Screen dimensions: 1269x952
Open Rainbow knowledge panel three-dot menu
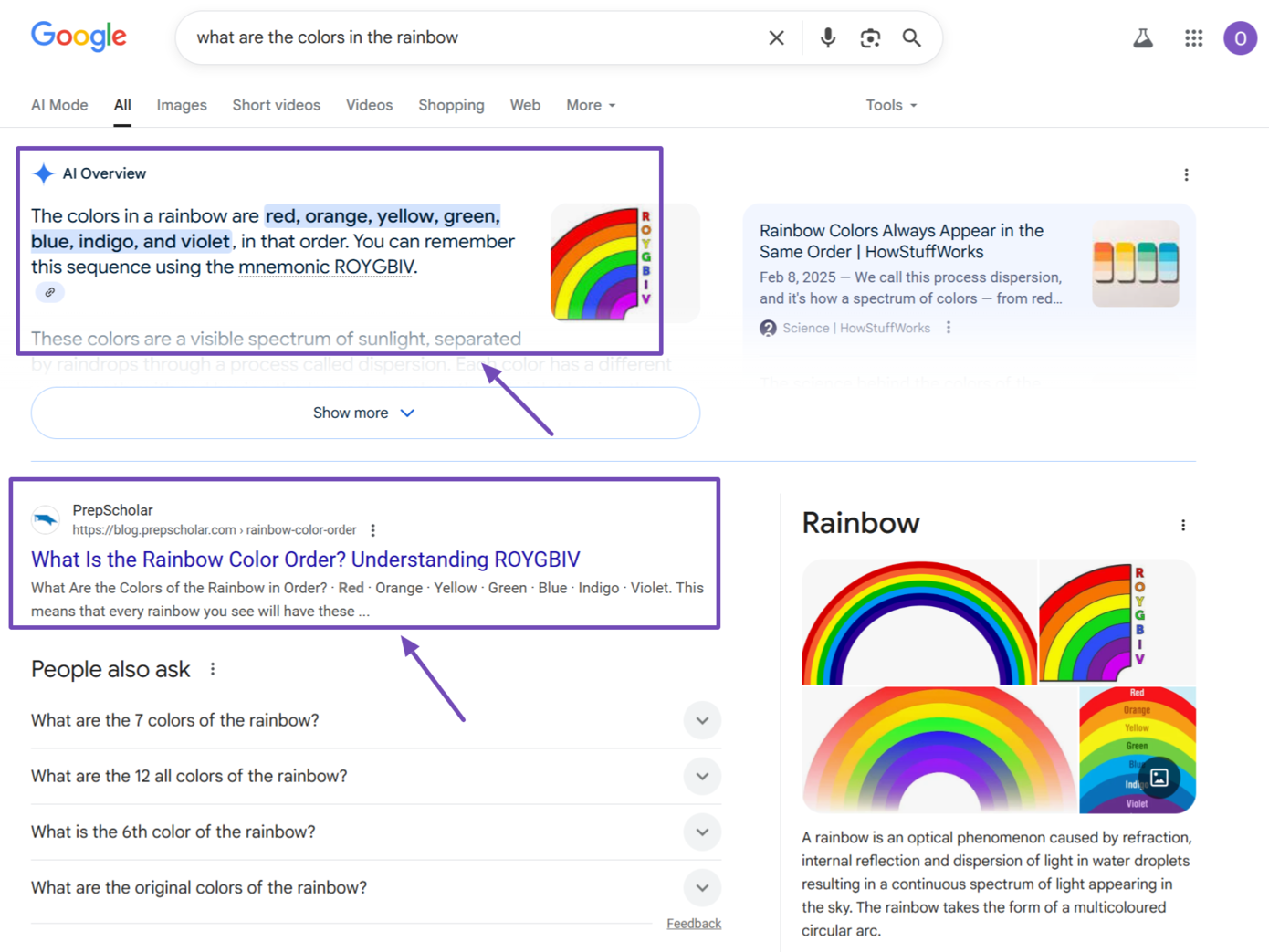tap(1183, 525)
